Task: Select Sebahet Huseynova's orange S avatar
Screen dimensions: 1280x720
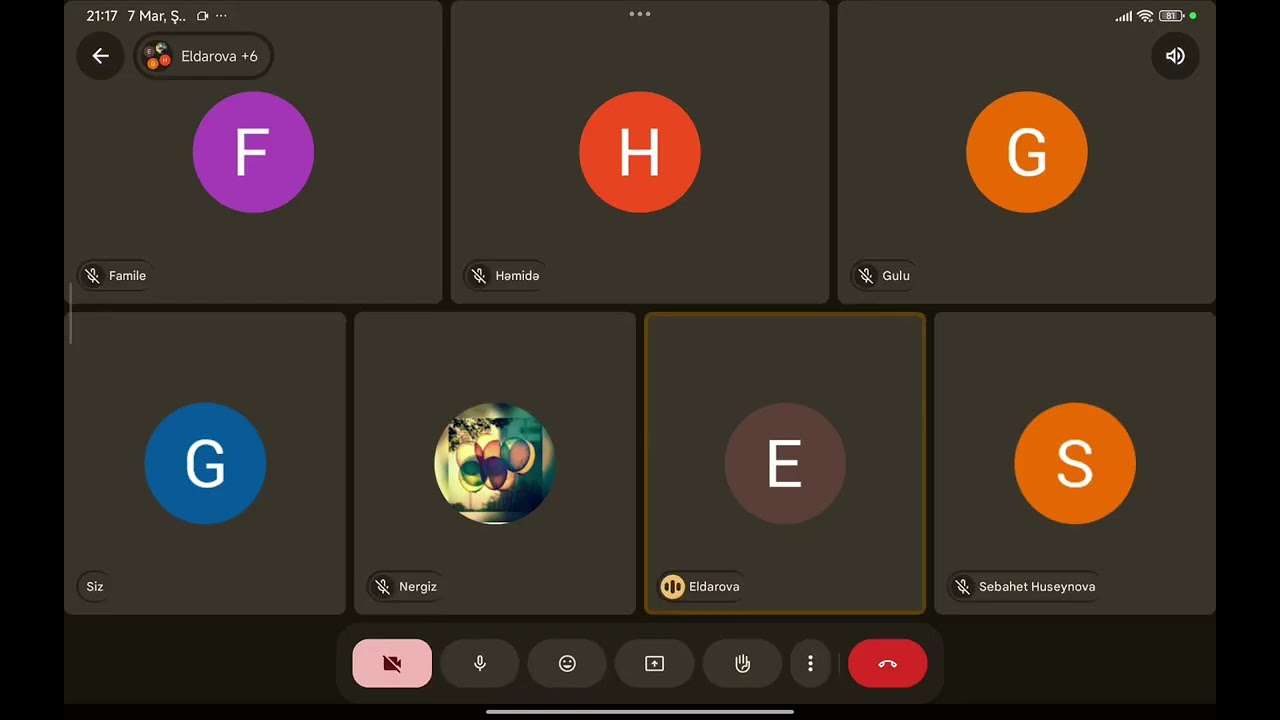Action: 1075,463
